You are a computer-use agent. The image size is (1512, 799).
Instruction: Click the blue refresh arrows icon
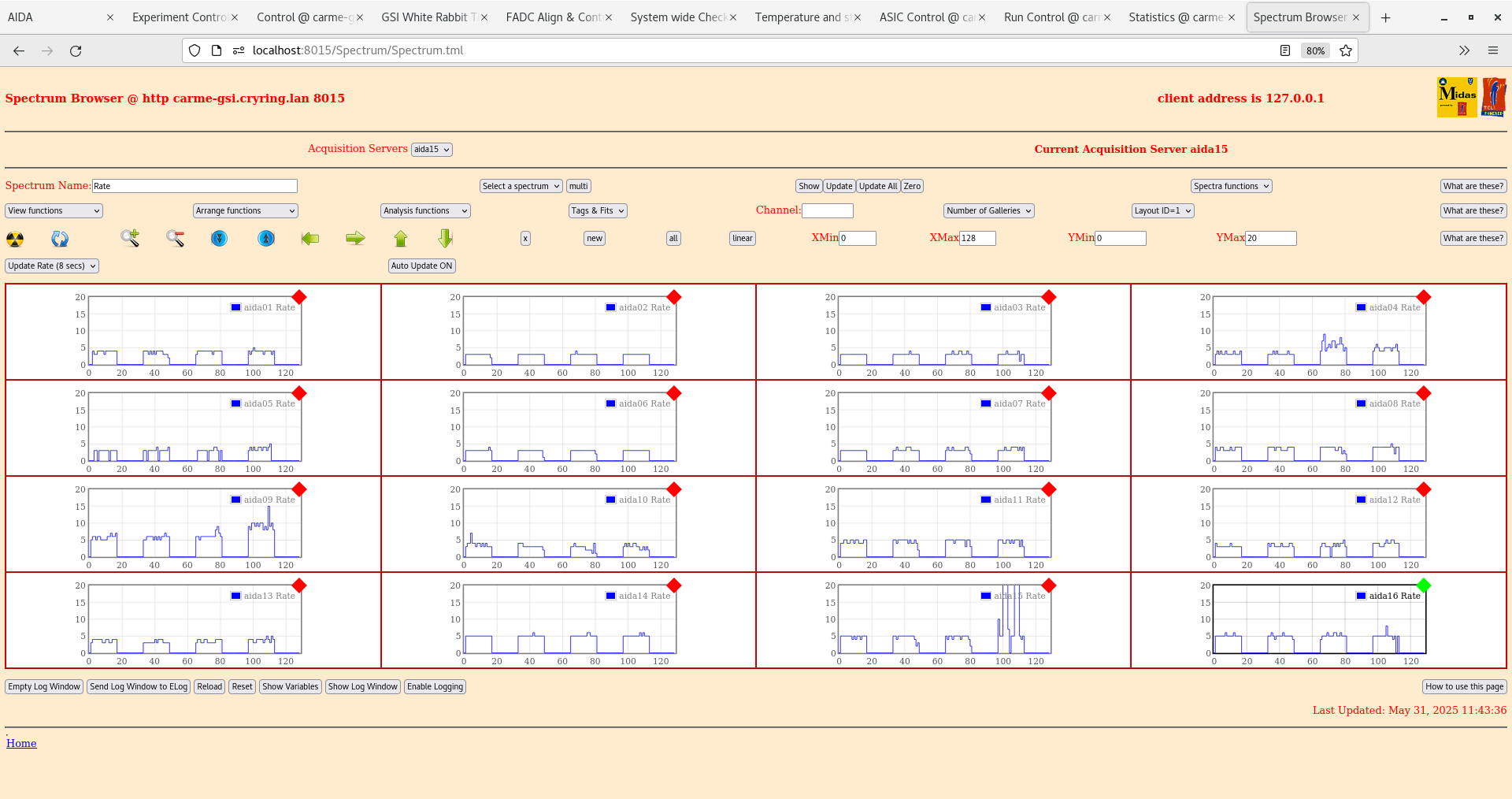60,239
